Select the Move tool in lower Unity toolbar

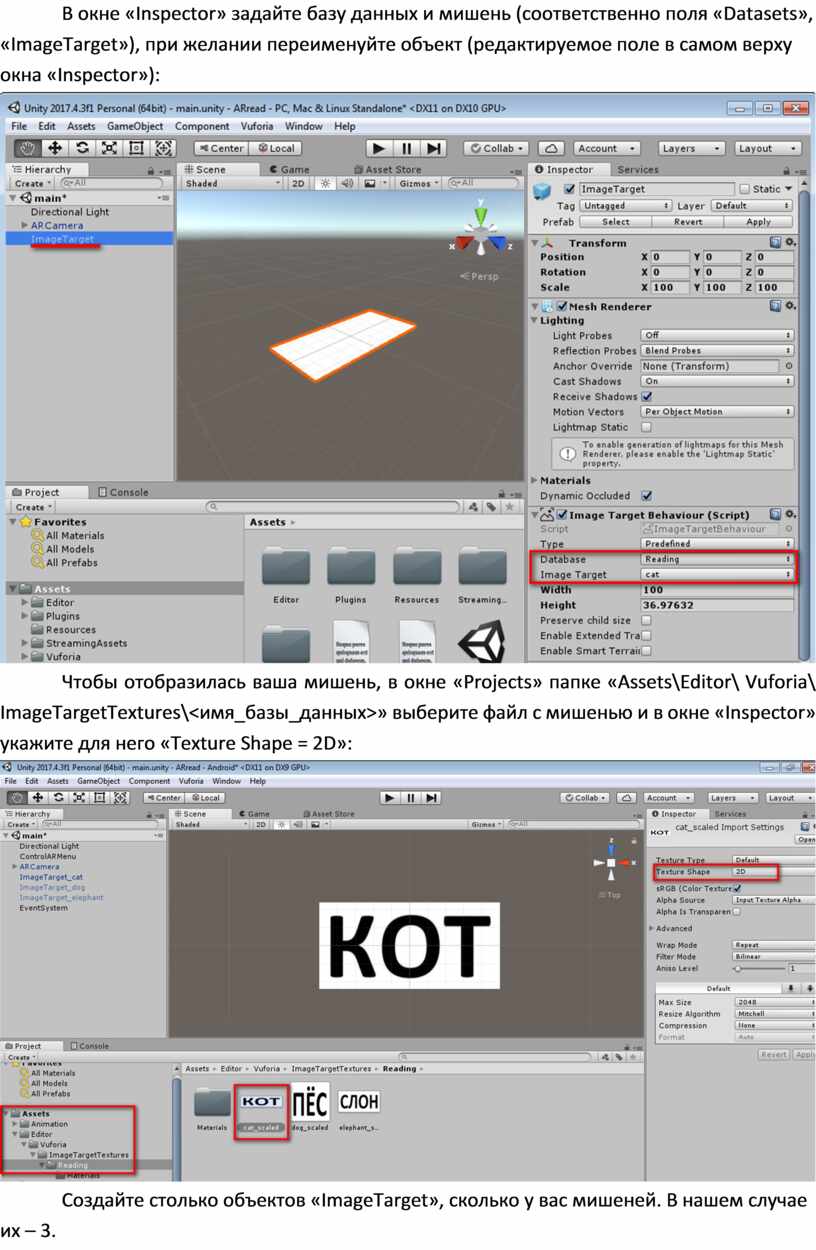pos(37,798)
